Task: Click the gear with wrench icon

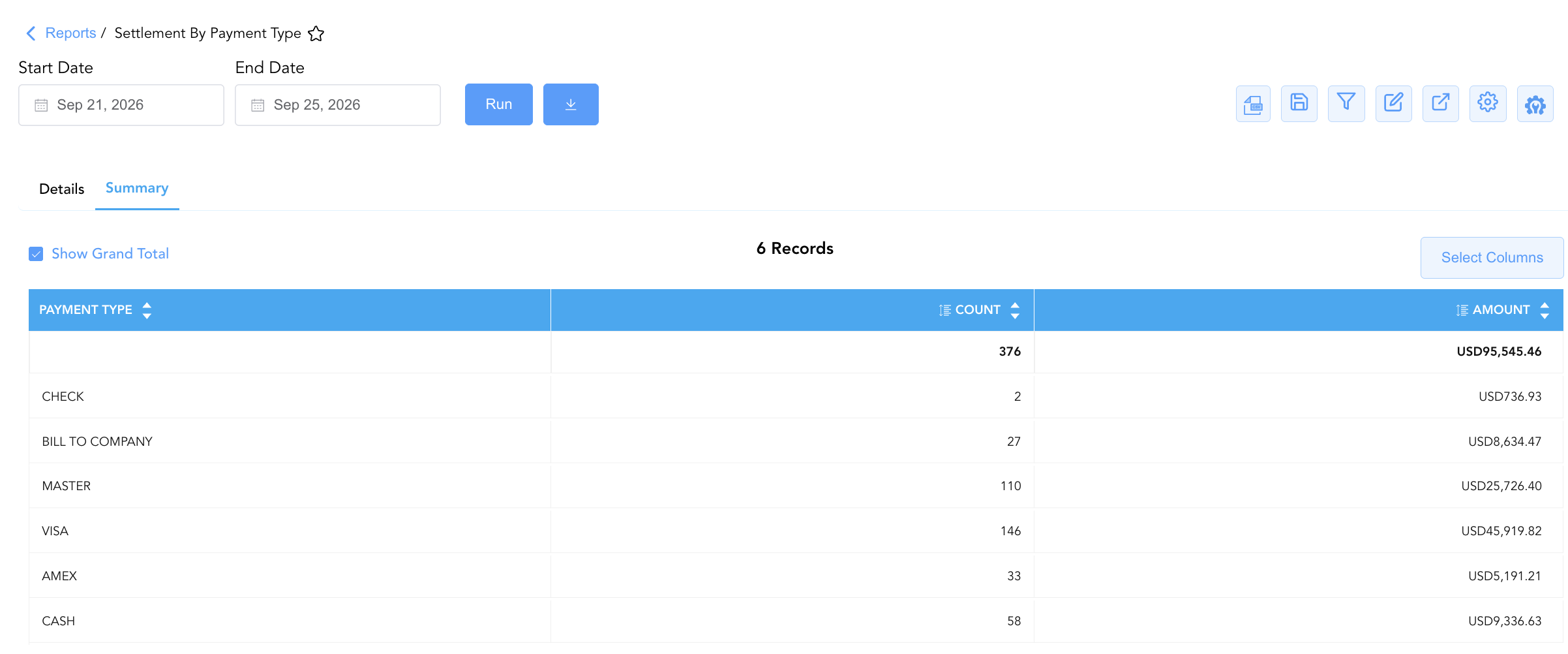Action: click(1535, 104)
